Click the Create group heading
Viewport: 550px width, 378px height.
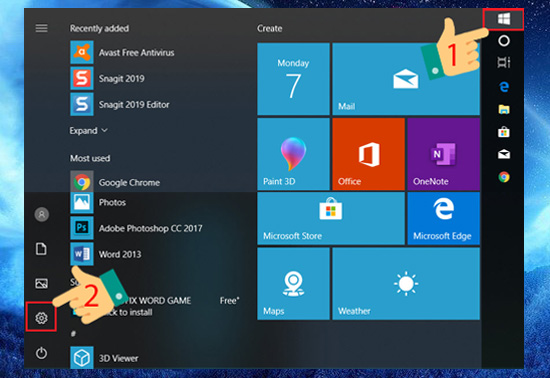point(269,28)
